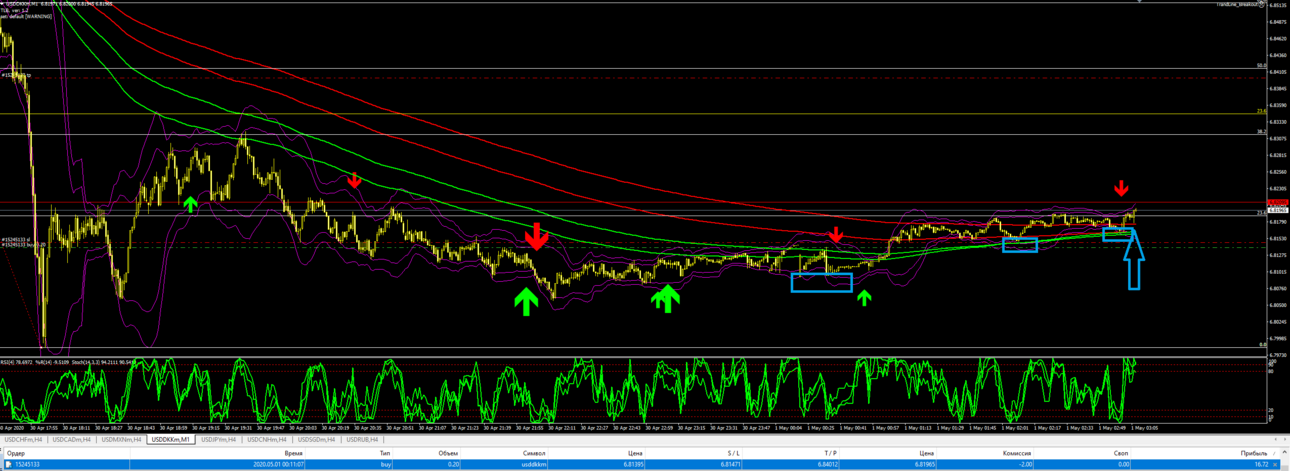Switch to the USDCHFm,H4 chart tab
1290x471 pixels.
[x=23, y=439]
